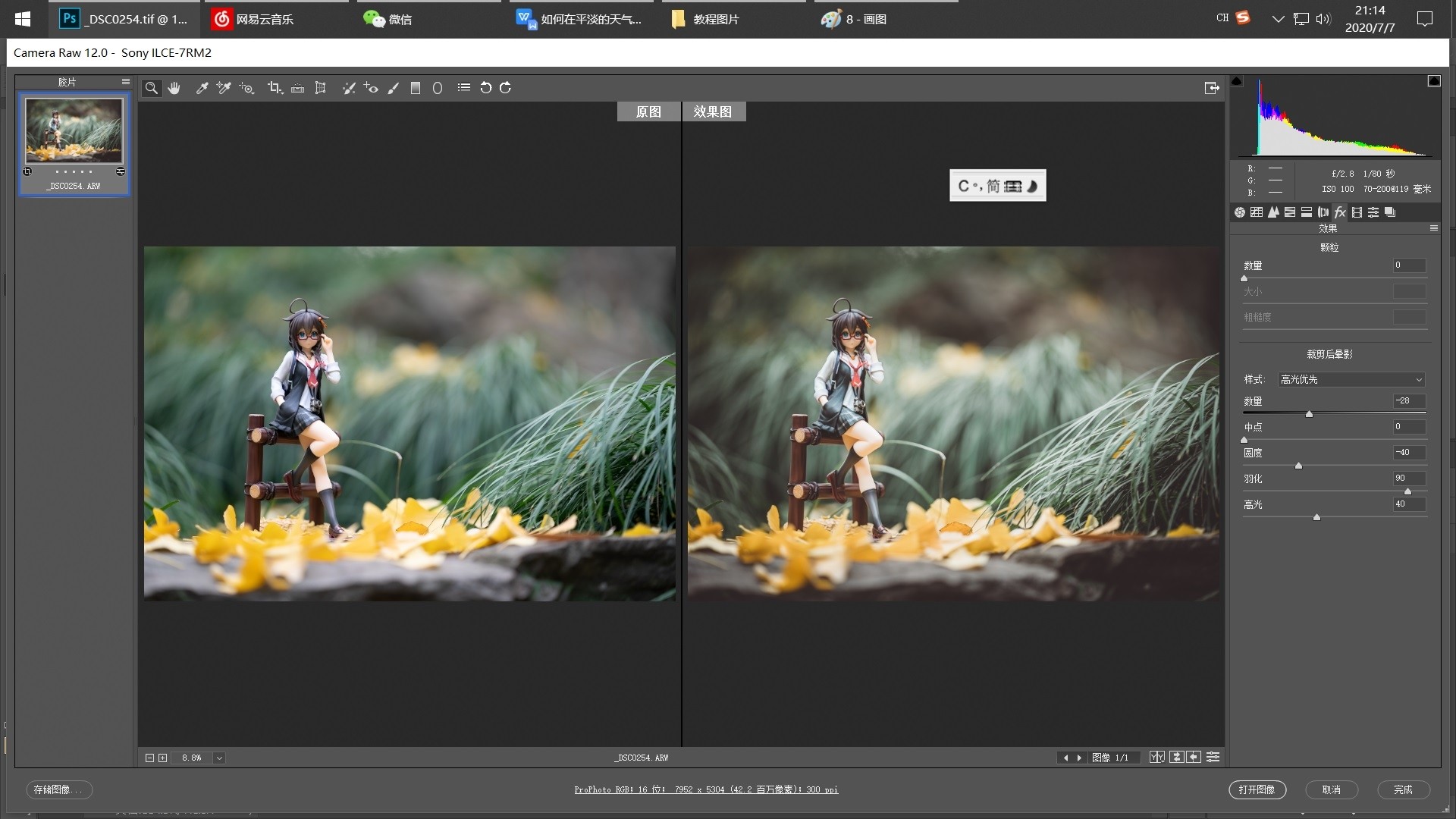Click the 原图 before label
The image size is (1456, 819).
click(648, 111)
